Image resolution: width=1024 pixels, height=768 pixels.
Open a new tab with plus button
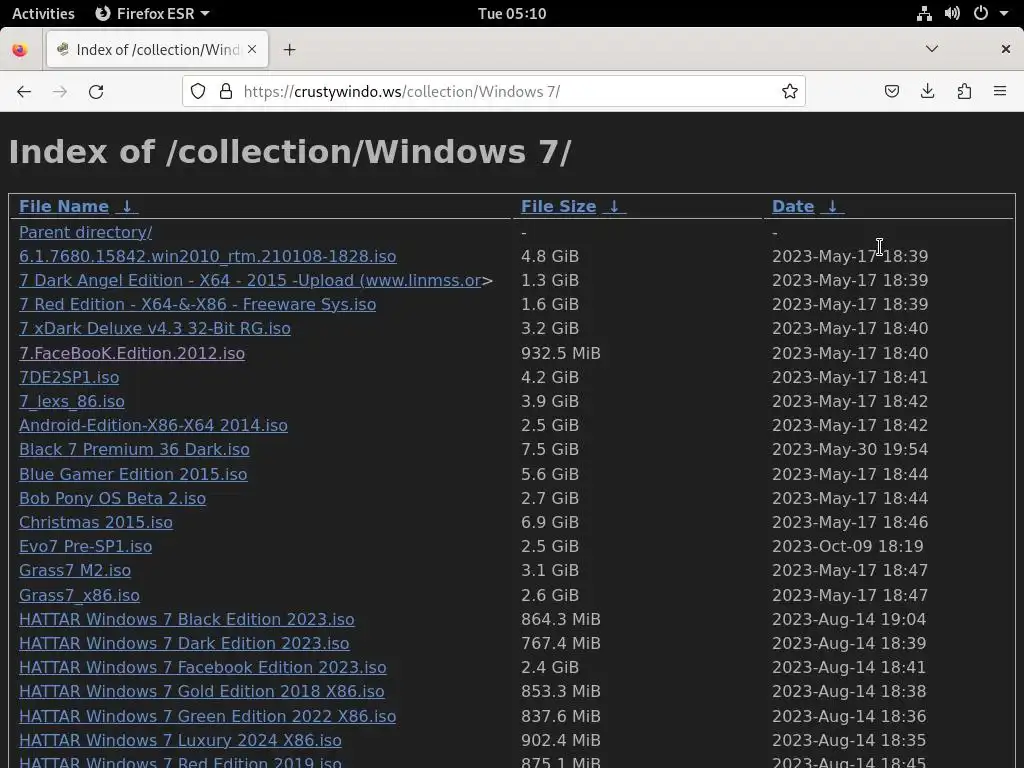[289, 50]
